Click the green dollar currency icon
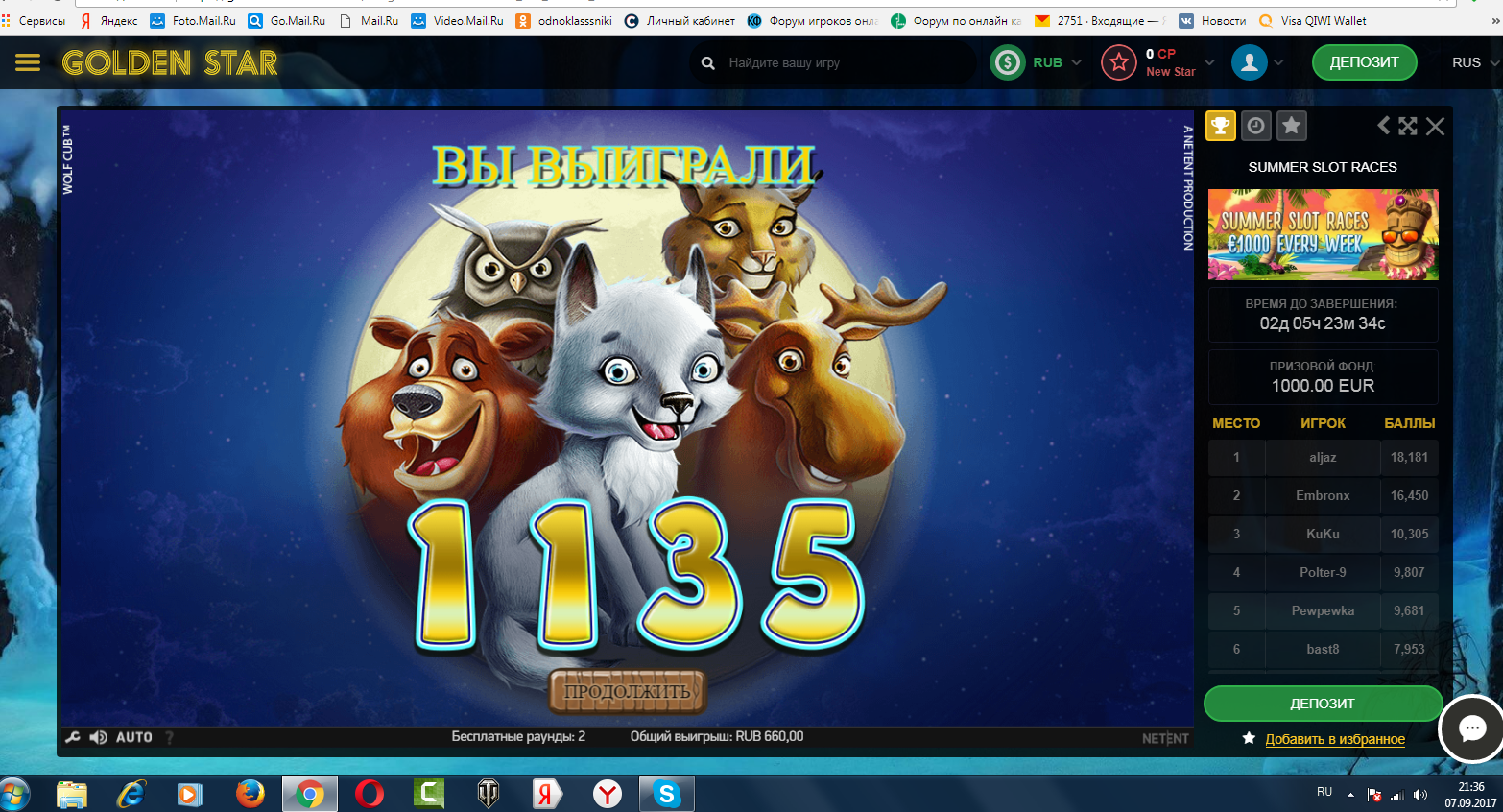Viewport: 1503px width, 812px height. [1007, 61]
